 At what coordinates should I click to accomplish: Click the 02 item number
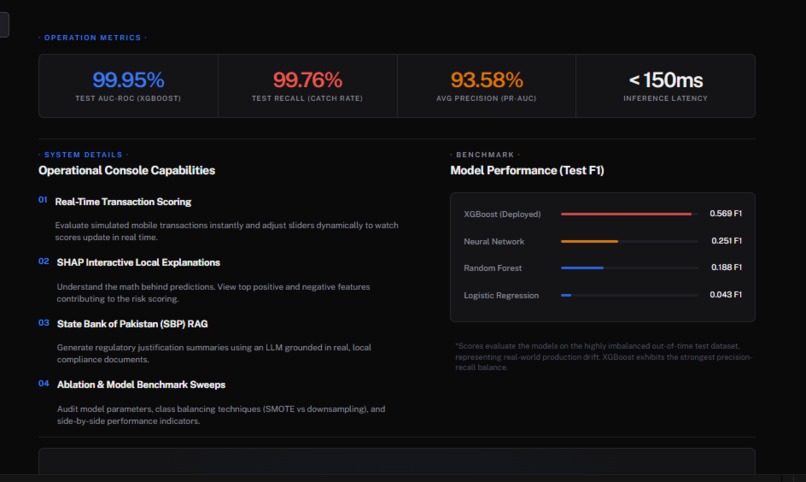44,261
